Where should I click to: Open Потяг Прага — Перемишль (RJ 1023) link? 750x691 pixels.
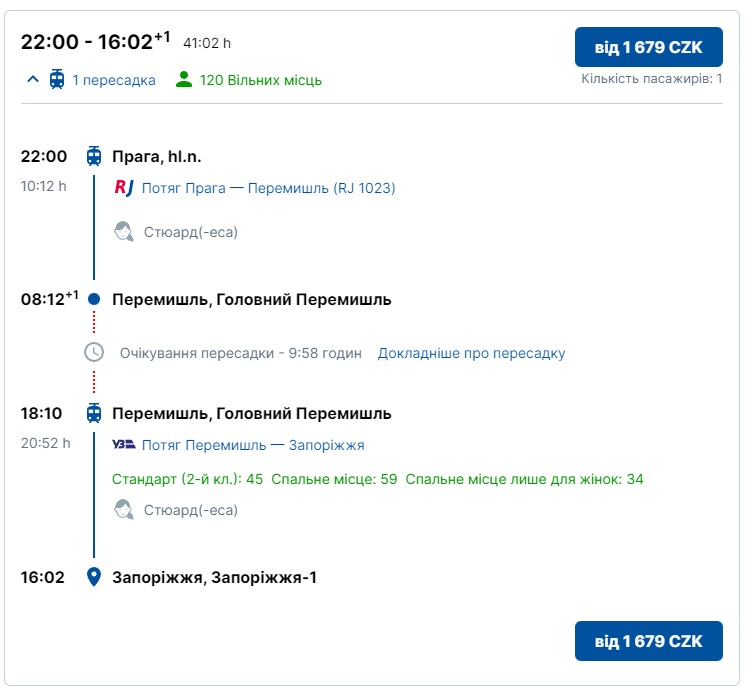click(268, 187)
